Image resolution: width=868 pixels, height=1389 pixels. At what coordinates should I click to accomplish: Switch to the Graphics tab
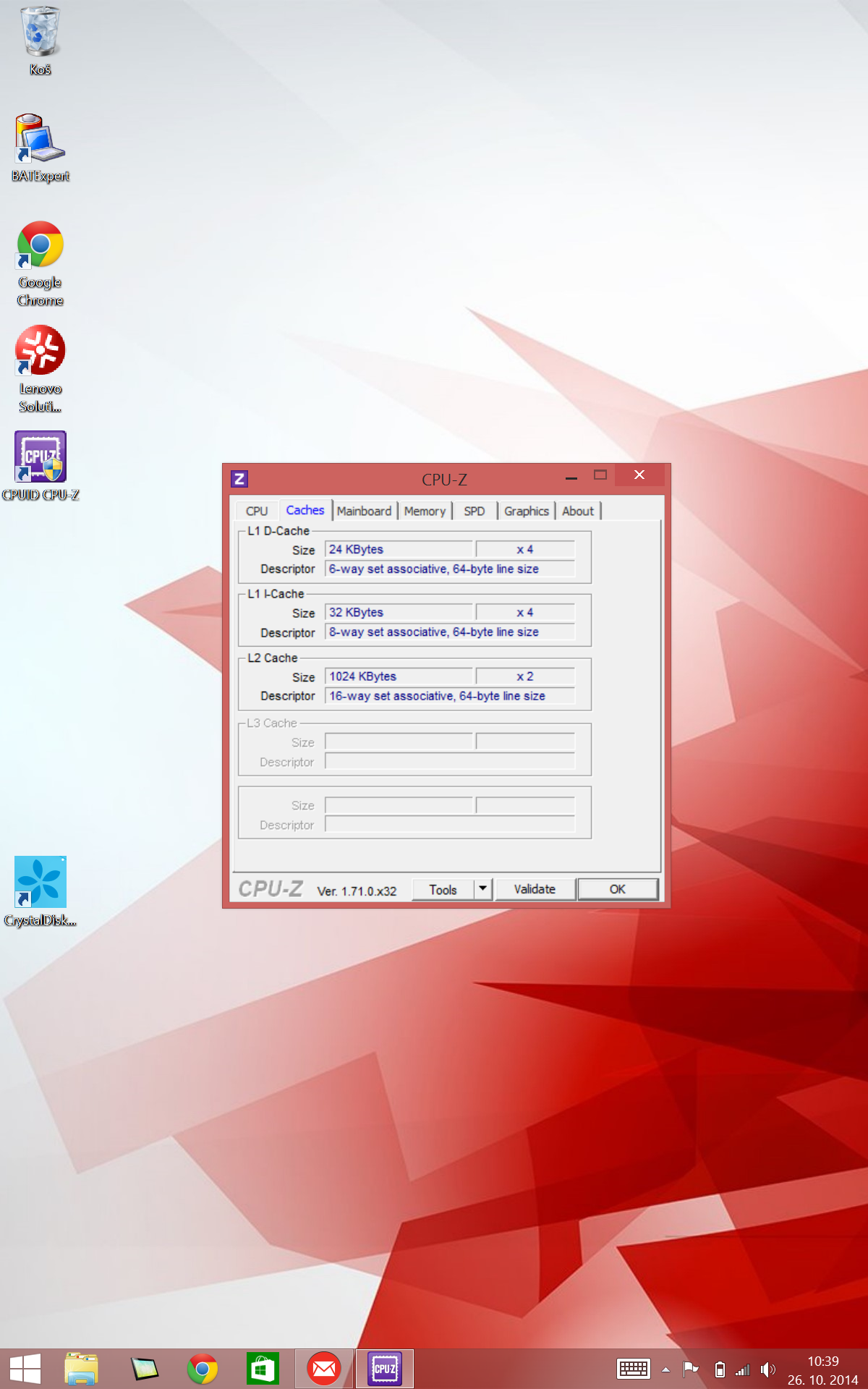(x=527, y=511)
